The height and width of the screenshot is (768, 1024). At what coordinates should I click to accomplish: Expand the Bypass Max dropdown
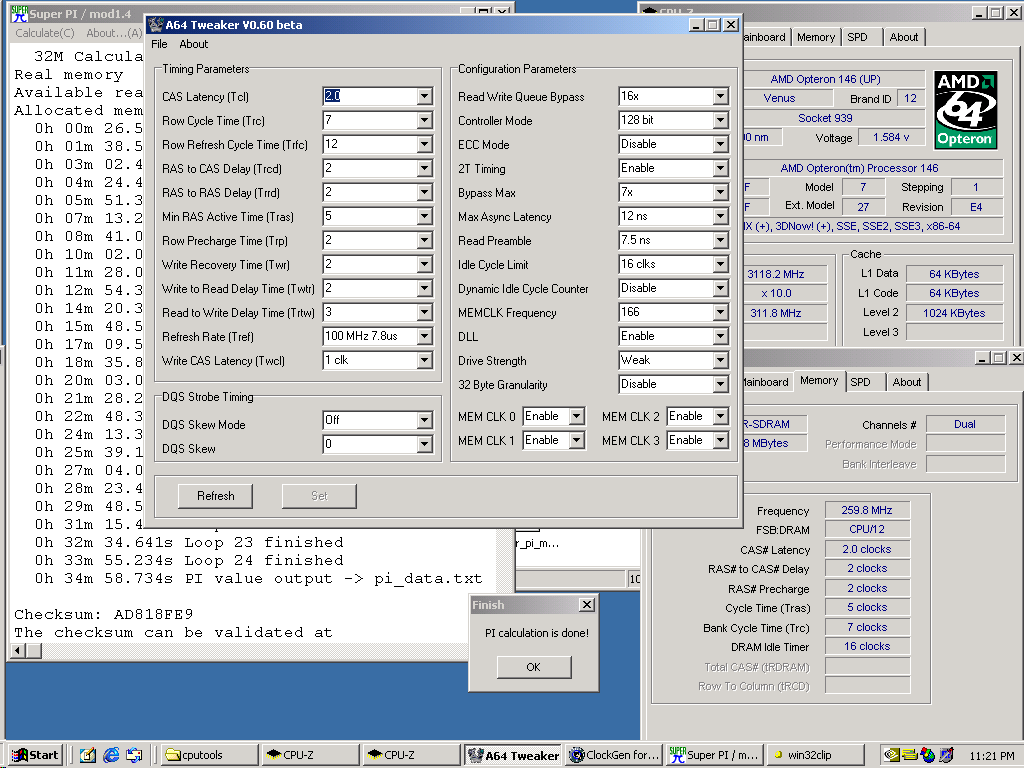[720, 193]
